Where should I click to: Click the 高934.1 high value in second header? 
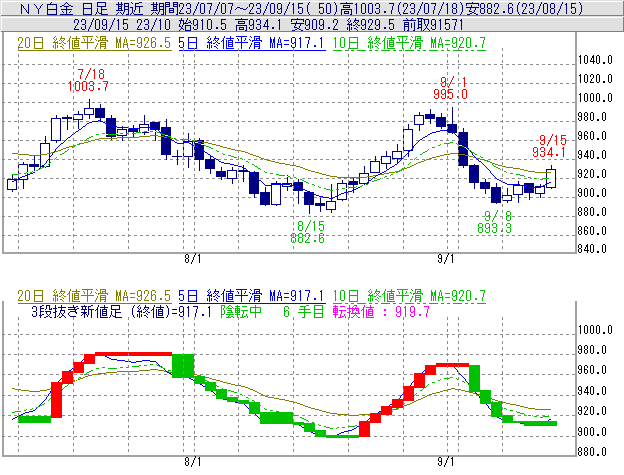[x=259, y=25]
